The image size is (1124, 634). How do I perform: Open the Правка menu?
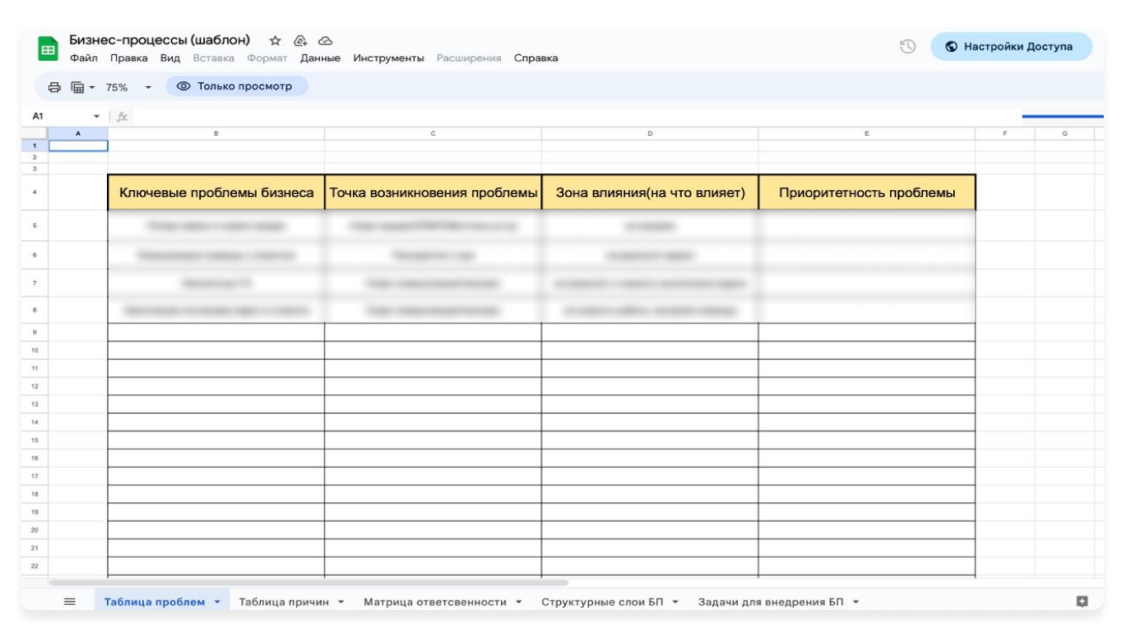click(x=129, y=58)
